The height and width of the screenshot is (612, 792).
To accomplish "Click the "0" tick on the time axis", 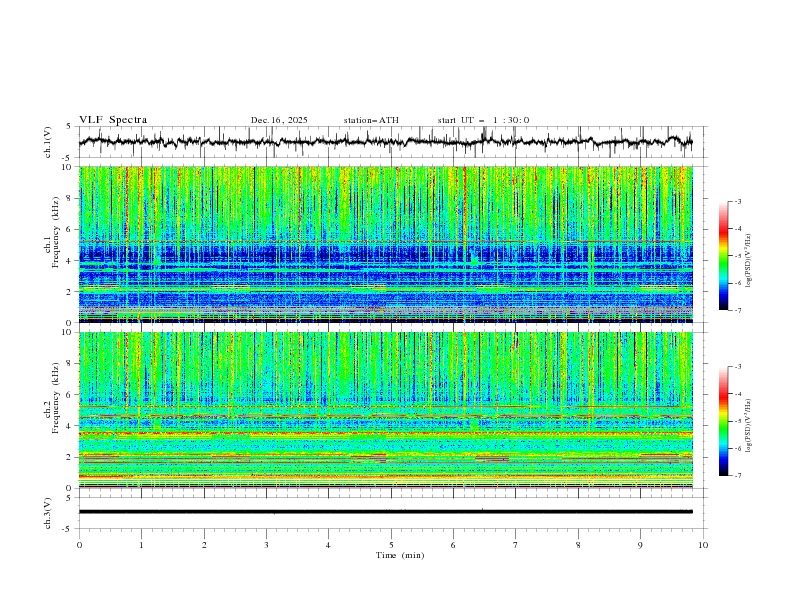I will (79, 545).
